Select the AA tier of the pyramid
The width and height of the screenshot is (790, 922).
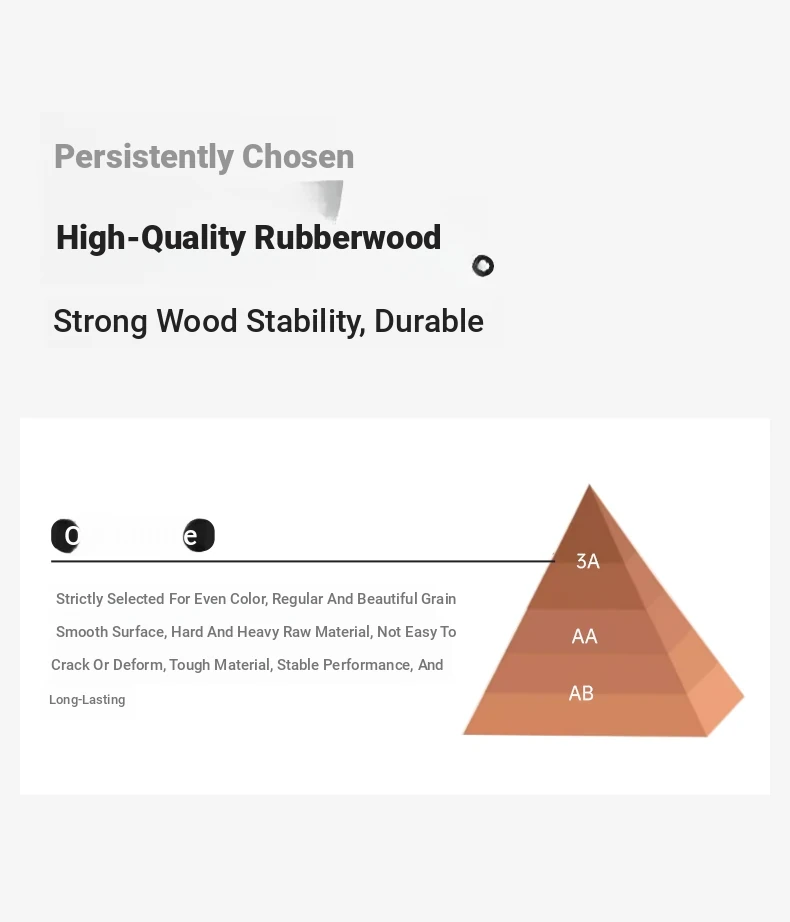coord(584,636)
